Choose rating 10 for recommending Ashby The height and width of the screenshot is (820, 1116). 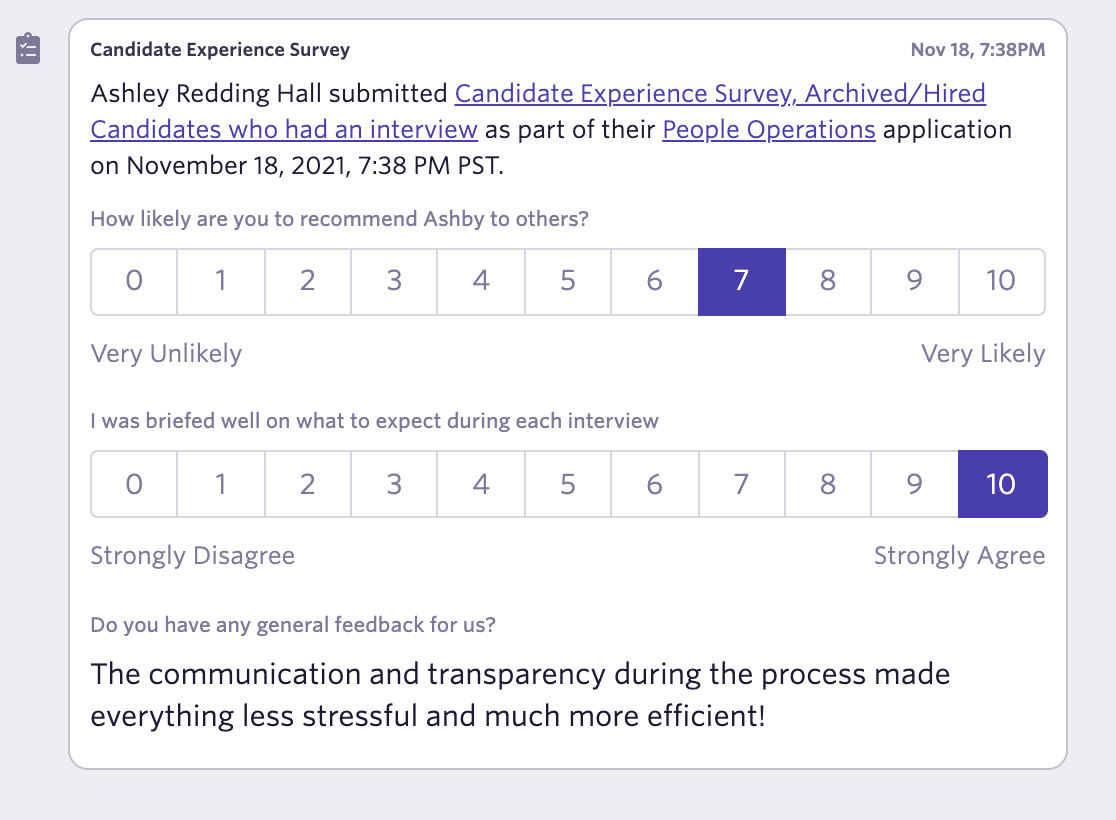tap(1001, 282)
